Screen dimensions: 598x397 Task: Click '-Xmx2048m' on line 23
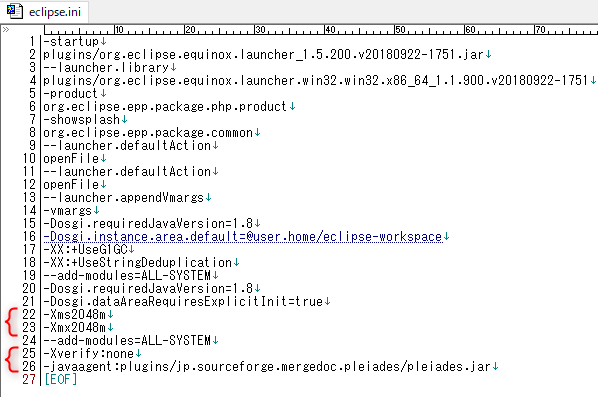click(74, 327)
